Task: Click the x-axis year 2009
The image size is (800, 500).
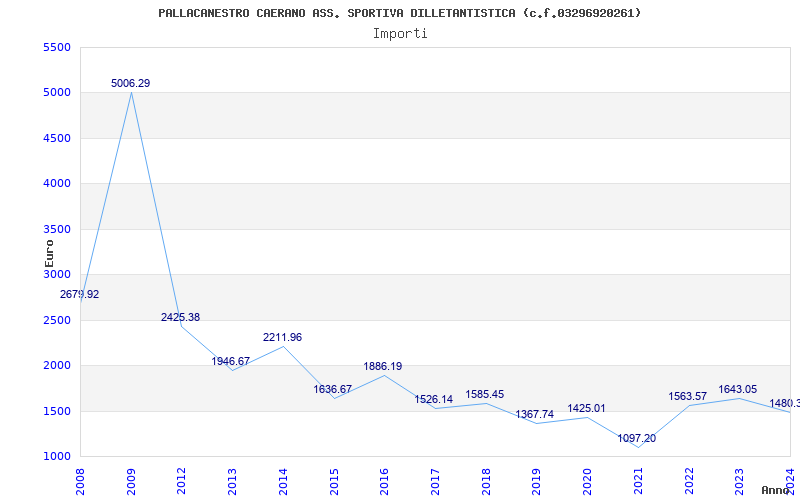Action: tap(131, 482)
